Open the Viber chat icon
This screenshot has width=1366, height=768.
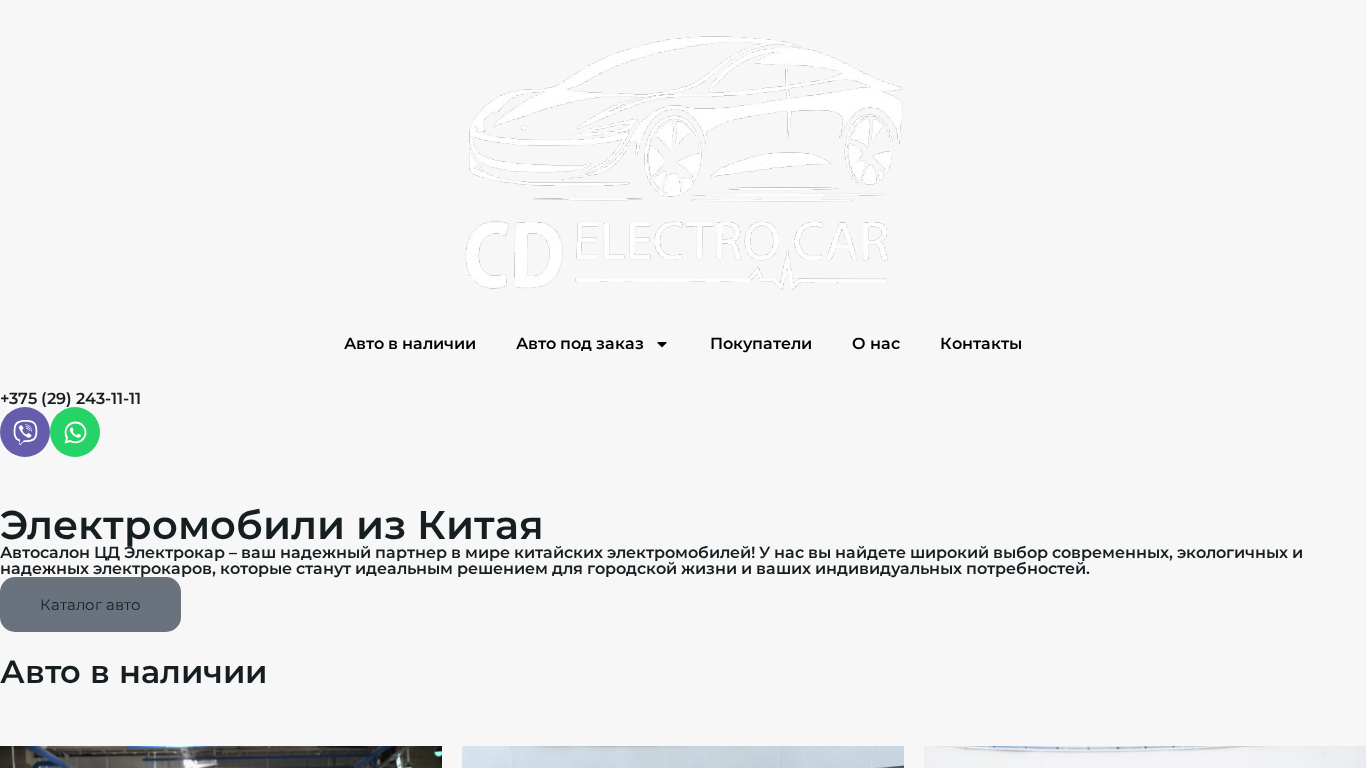coord(25,432)
